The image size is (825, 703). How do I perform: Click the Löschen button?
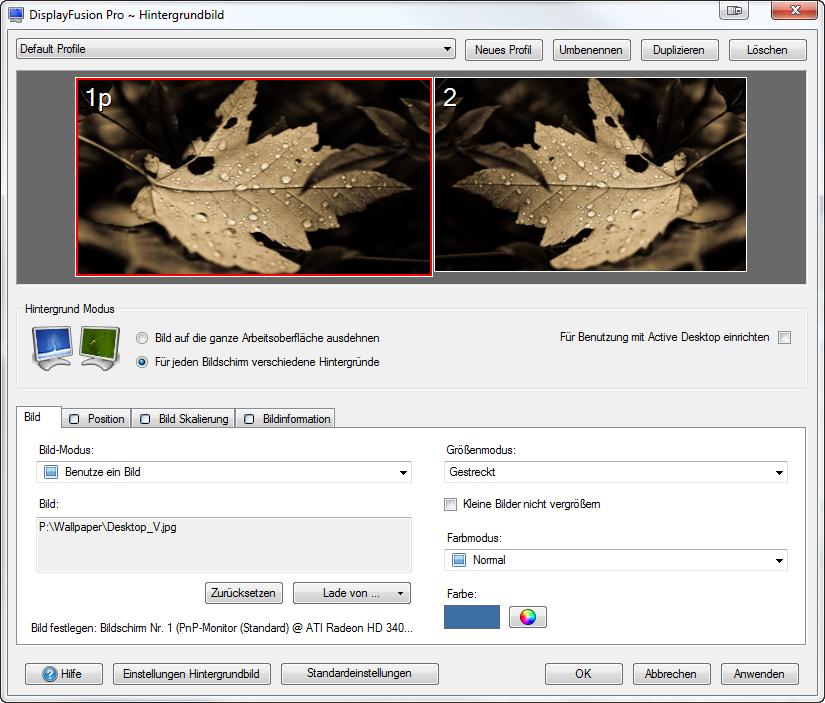768,50
